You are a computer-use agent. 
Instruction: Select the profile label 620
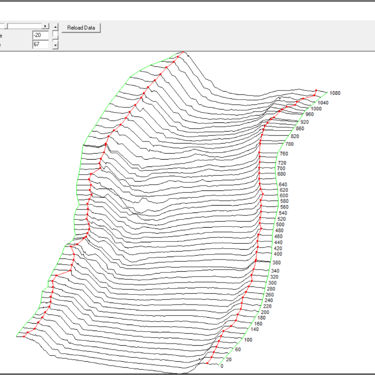click(284, 190)
